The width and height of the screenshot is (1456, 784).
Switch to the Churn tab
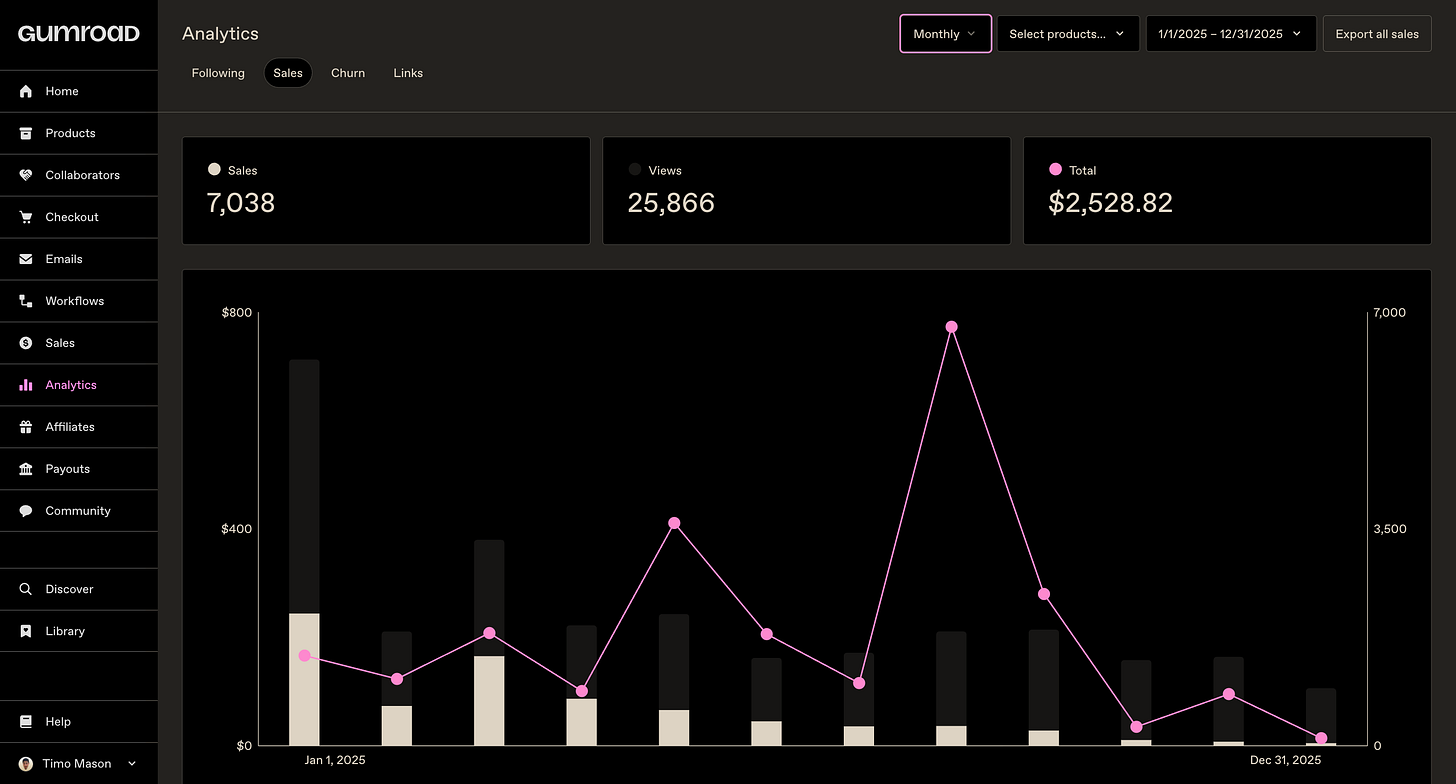(348, 73)
